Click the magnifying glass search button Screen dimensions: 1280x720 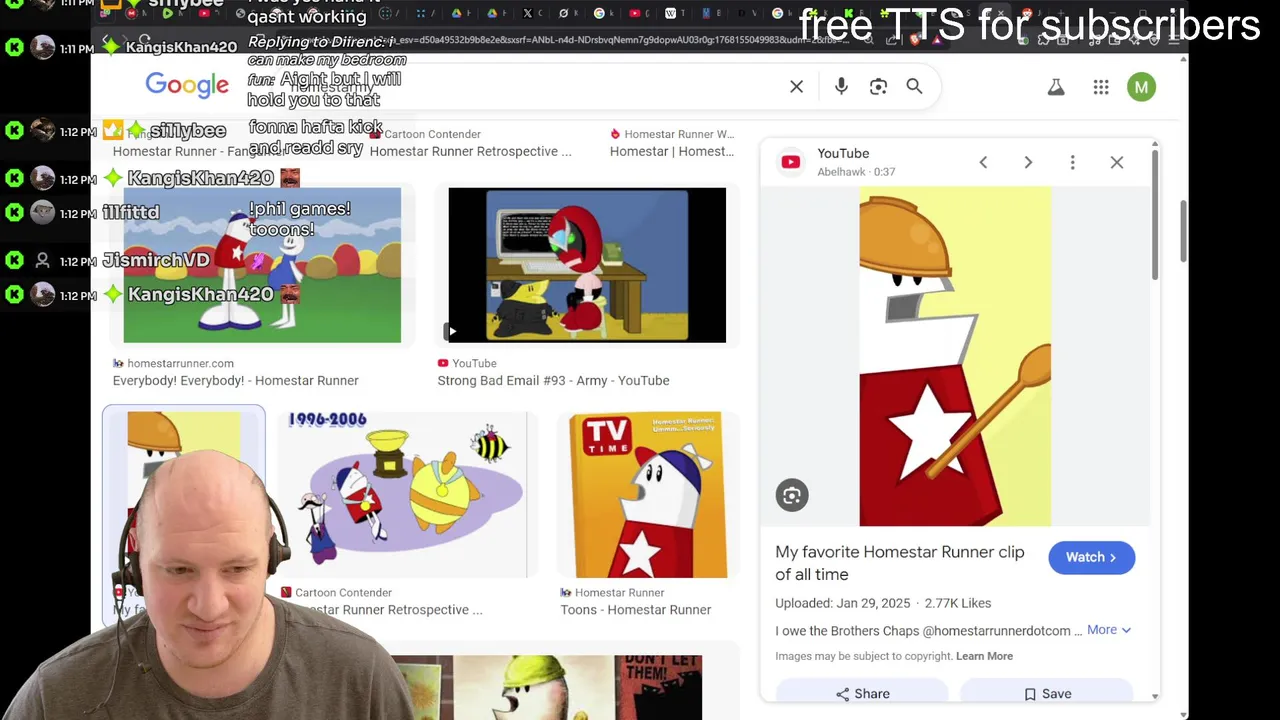pyautogui.click(x=914, y=87)
